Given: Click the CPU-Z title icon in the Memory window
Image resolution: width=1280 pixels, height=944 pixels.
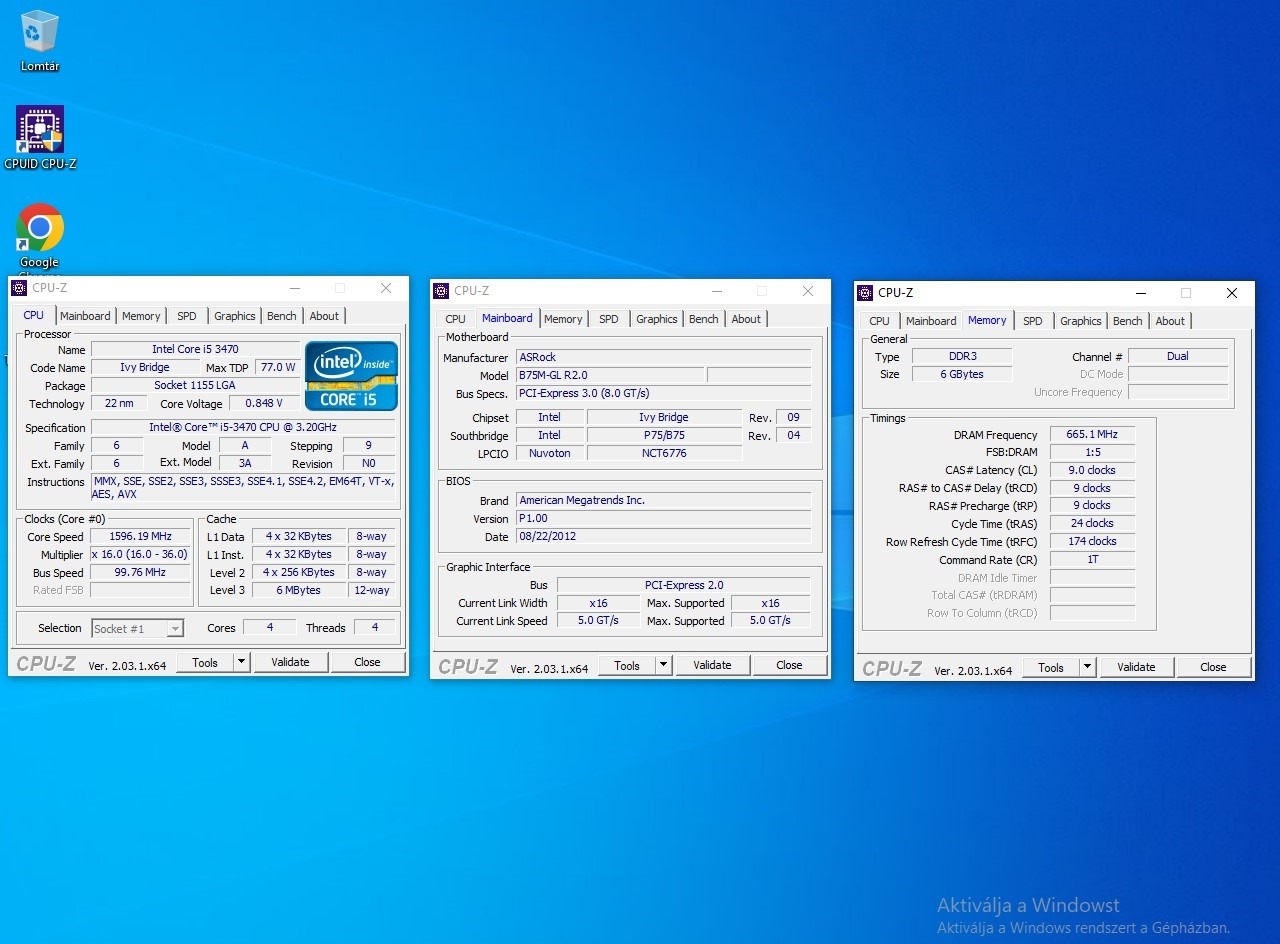Looking at the screenshot, I should coord(865,293).
